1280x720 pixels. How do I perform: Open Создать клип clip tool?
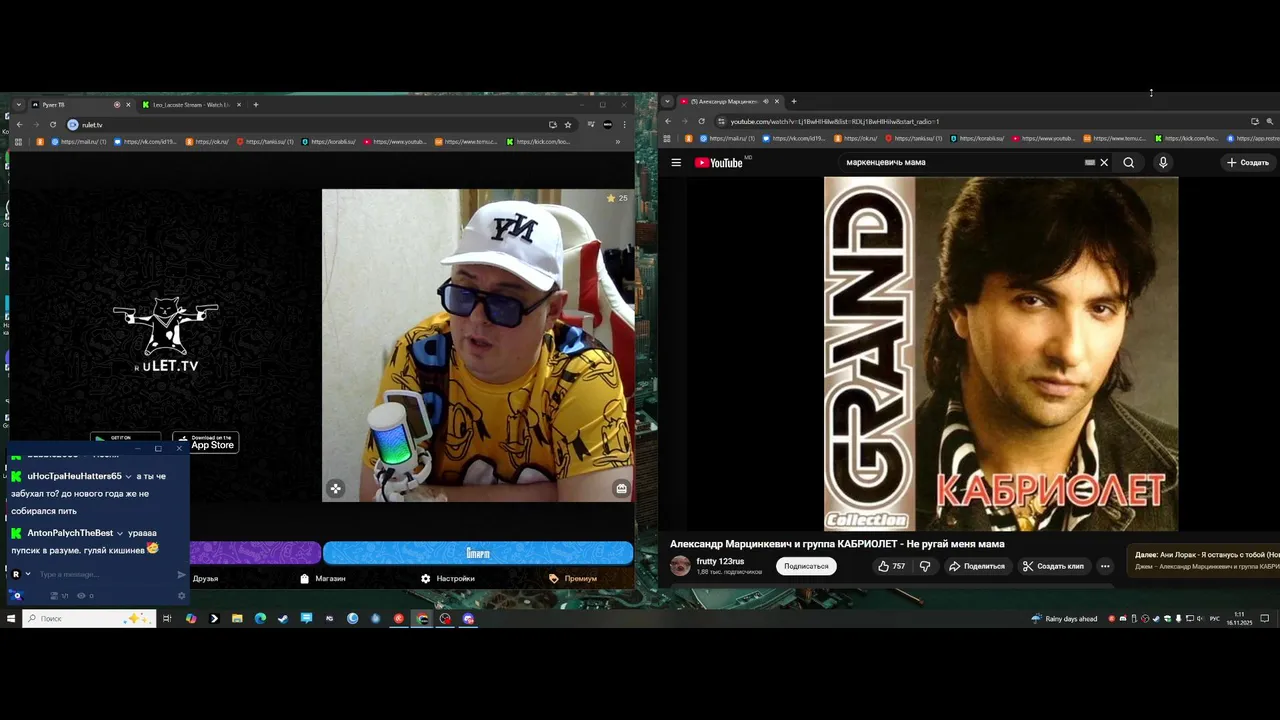tap(1053, 566)
